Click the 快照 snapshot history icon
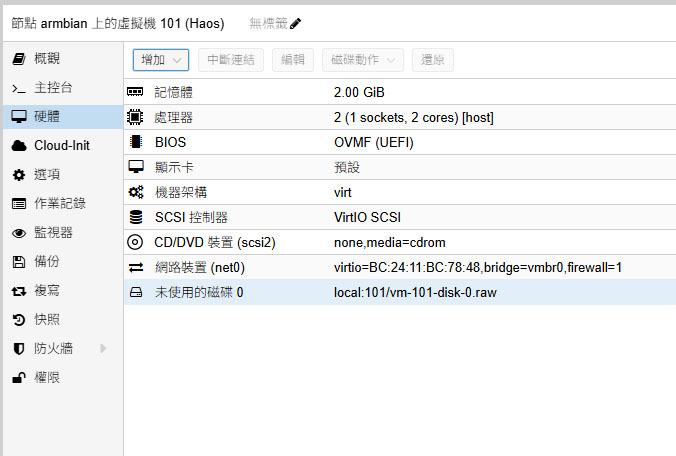Image resolution: width=676 pixels, height=456 pixels. pyautogui.click(x=18, y=320)
